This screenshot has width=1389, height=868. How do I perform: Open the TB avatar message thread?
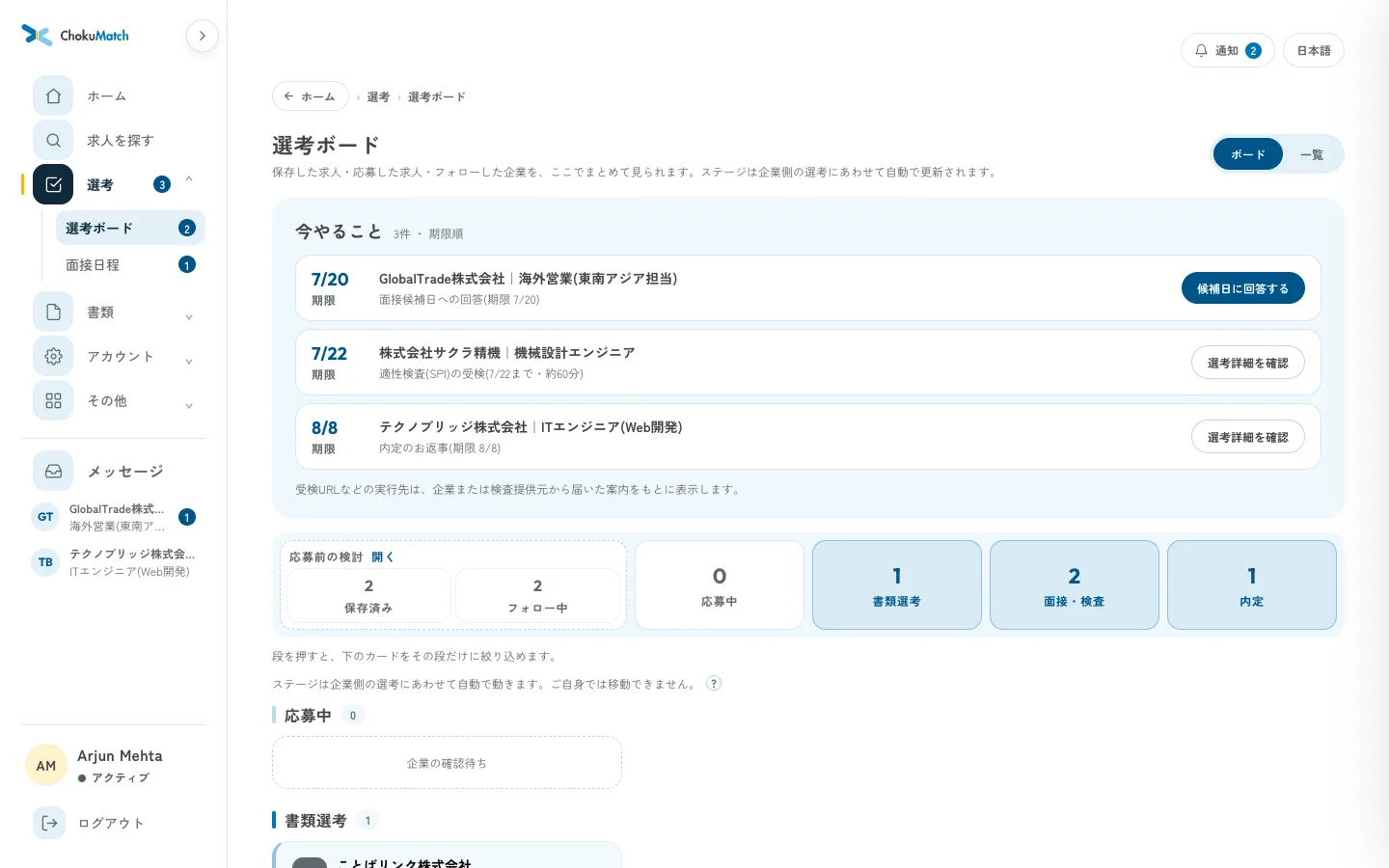point(45,562)
